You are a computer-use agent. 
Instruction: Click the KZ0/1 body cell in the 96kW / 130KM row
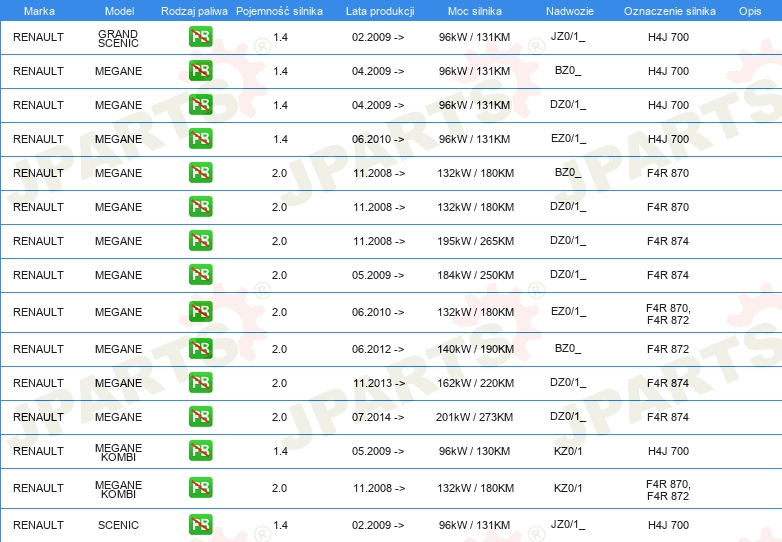coord(568,451)
